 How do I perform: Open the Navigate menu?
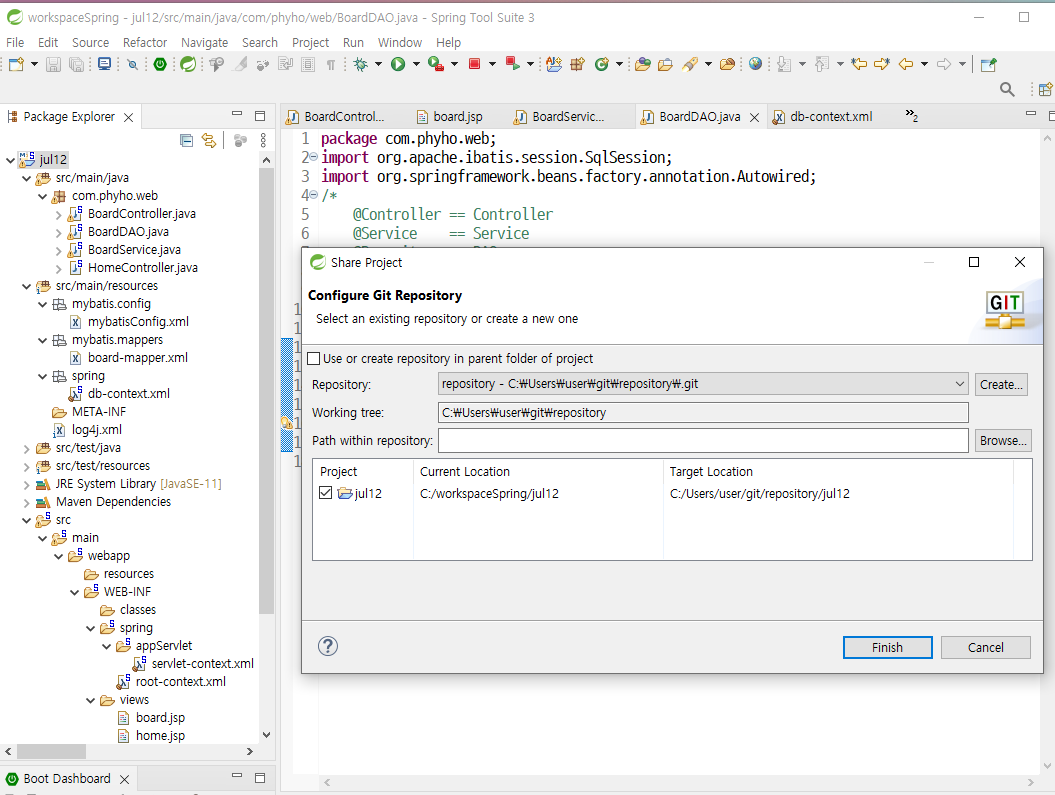pyautogui.click(x=205, y=42)
